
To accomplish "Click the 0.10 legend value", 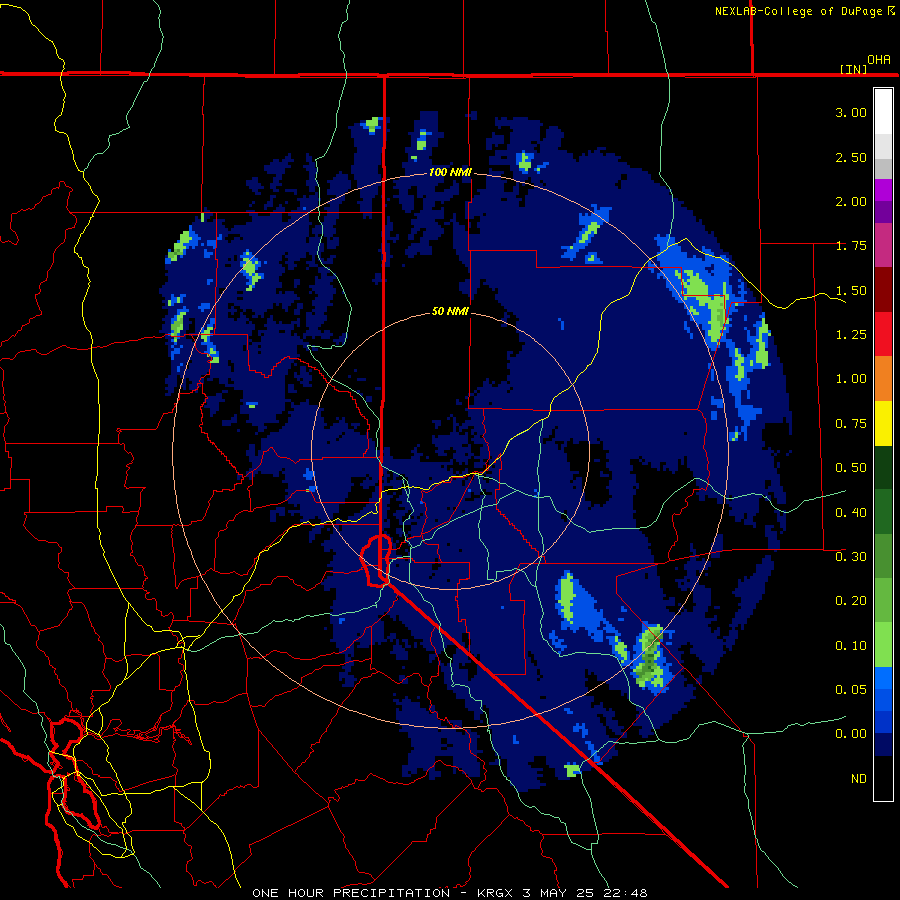I will [851, 646].
